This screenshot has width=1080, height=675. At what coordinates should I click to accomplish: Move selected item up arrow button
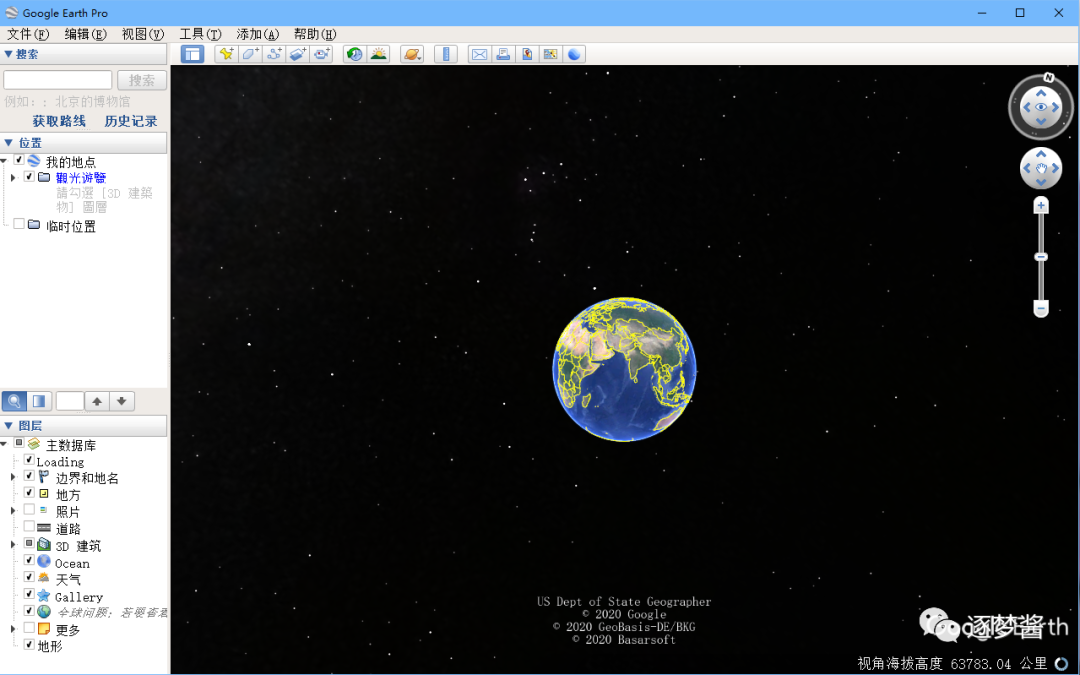(x=97, y=401)
